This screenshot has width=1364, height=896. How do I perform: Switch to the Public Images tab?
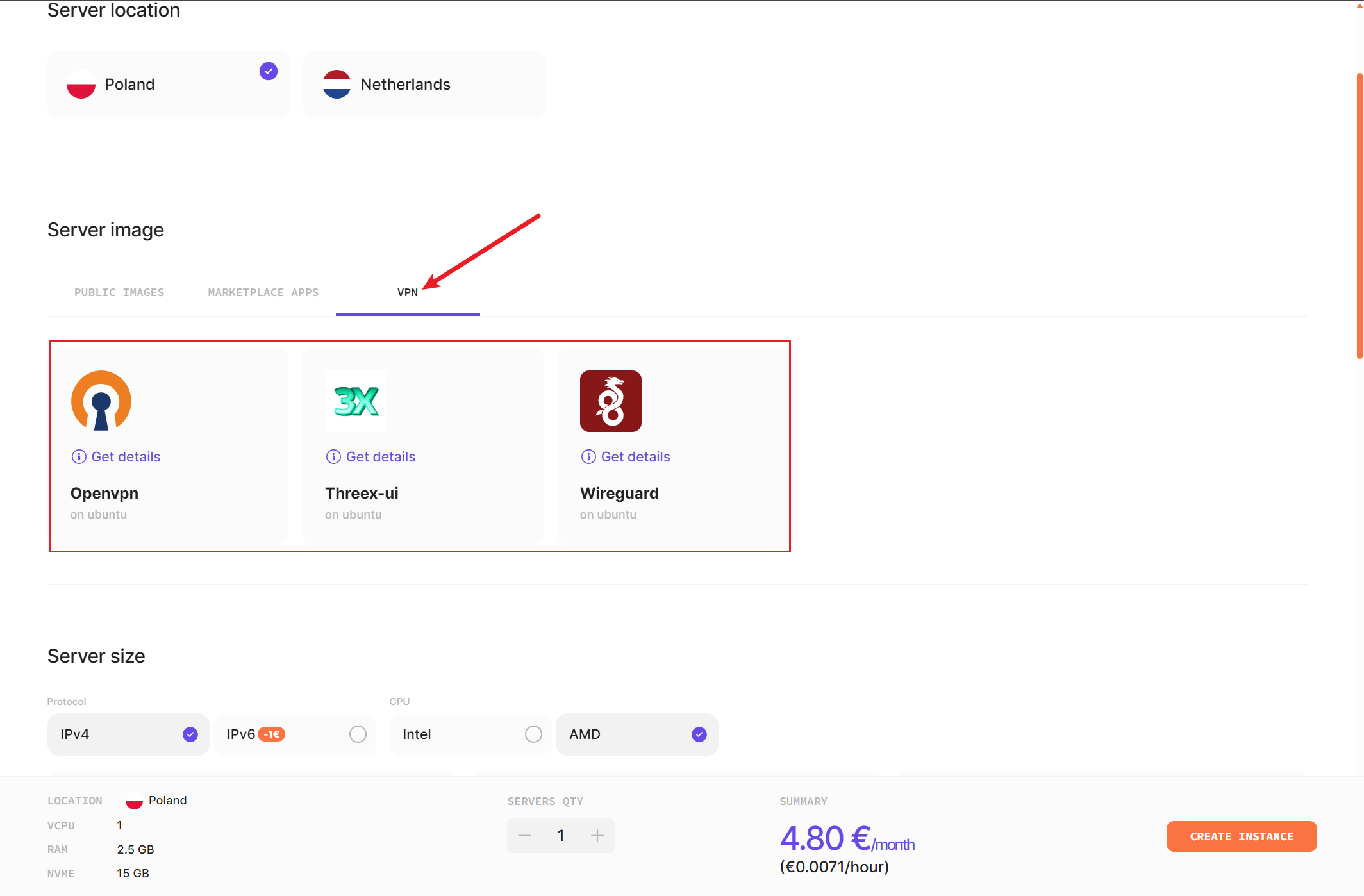(119, 292)
